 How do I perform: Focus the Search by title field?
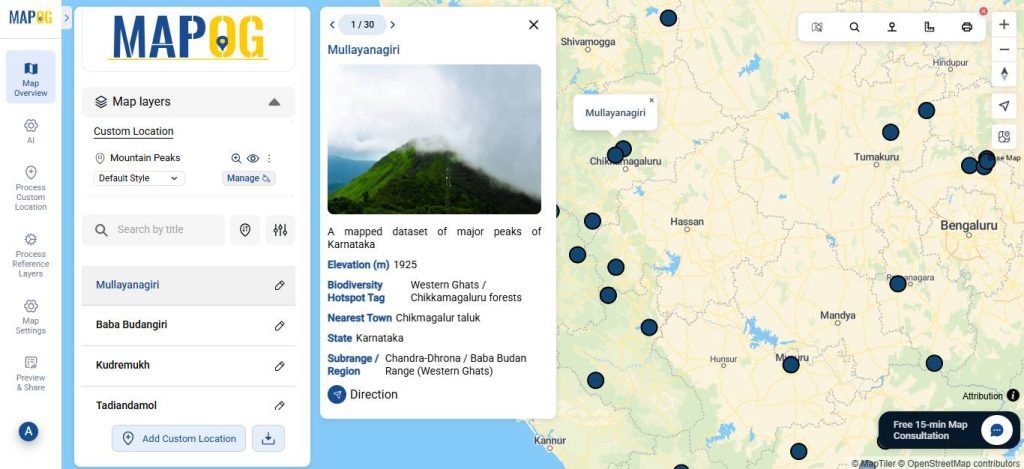[153, 230]
